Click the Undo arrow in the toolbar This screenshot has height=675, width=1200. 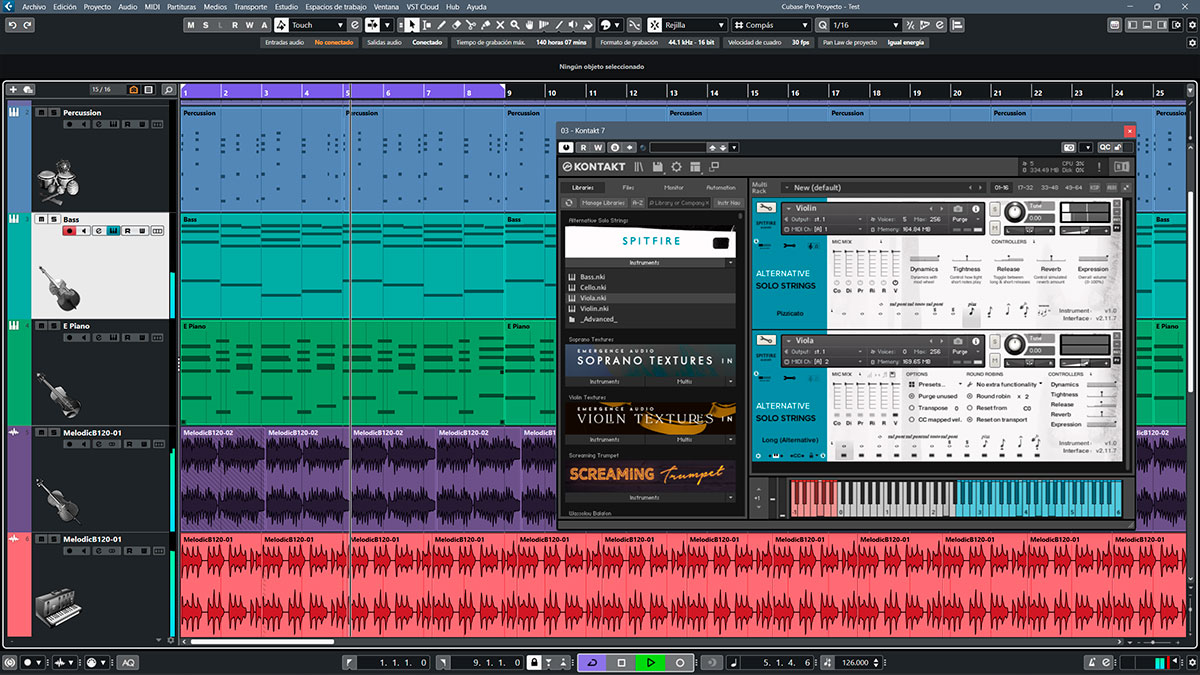point(13,25)
